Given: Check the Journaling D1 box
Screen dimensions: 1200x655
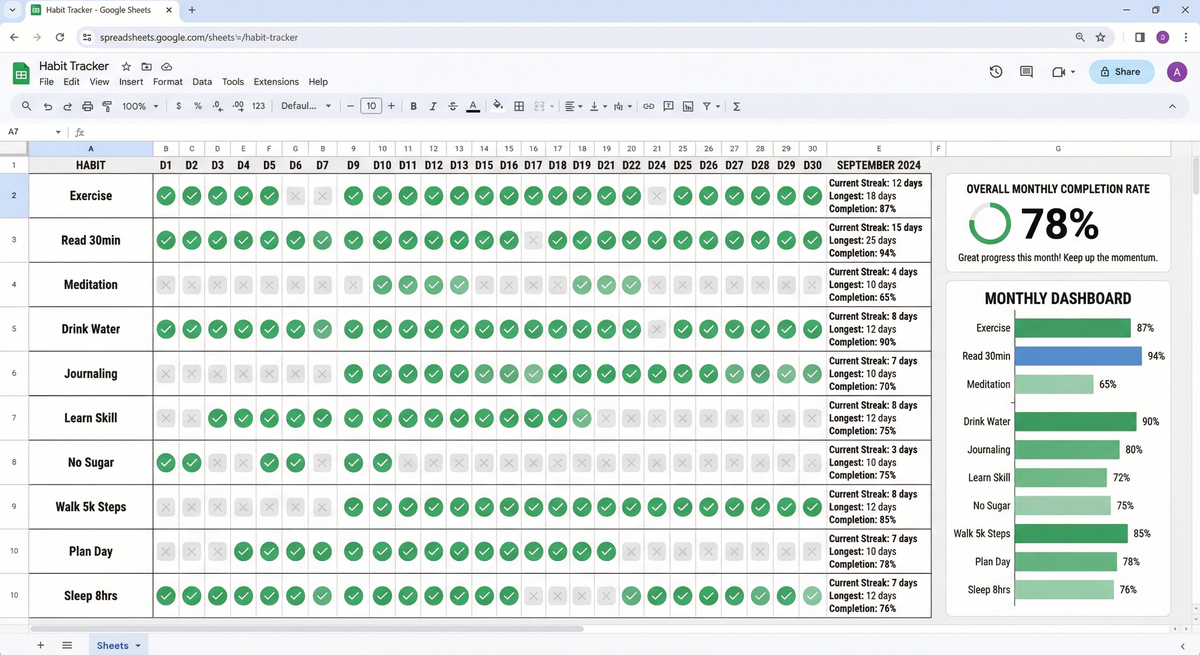Looking at the screenshot, I should click(166, 374).
